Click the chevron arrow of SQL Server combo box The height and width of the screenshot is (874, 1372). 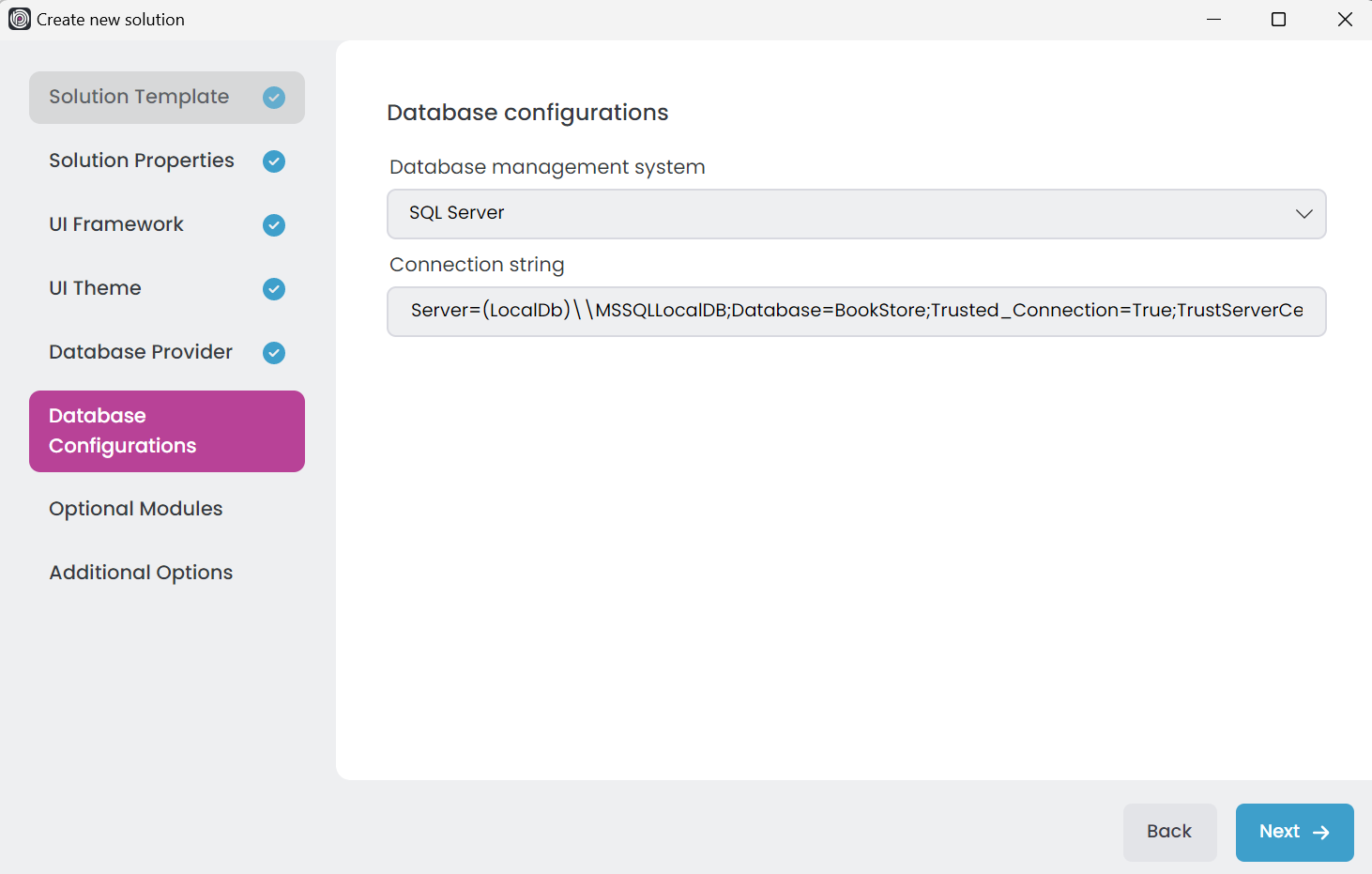[x=1303, y=214]
